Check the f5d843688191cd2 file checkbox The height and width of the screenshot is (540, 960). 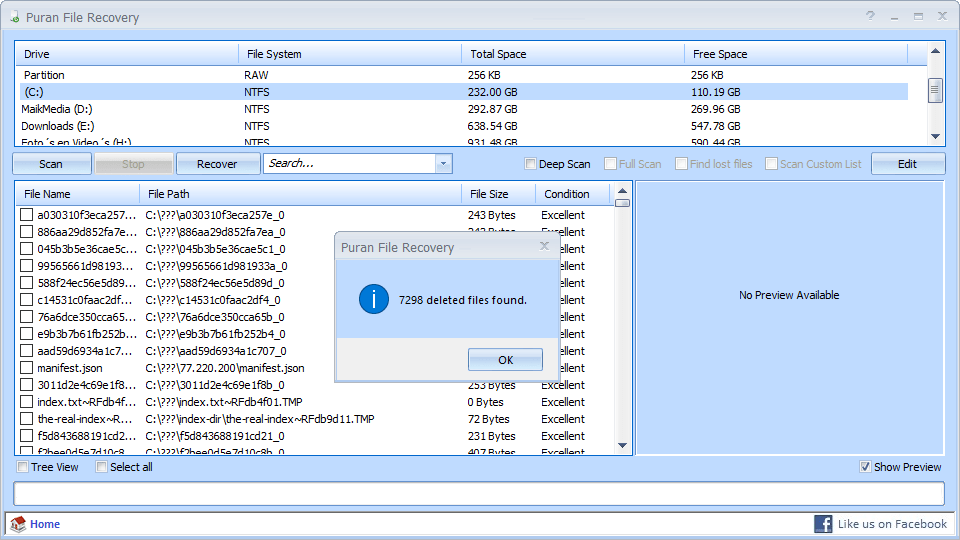pyautogui.click(x=26, y=436)
